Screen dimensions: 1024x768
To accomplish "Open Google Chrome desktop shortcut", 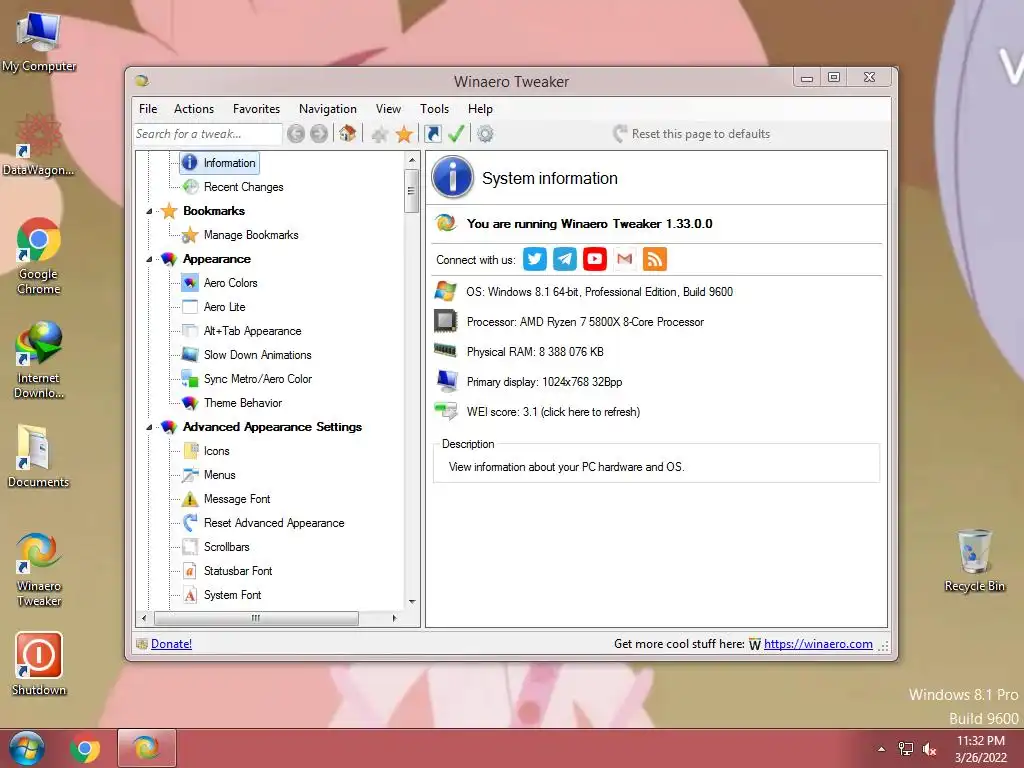I will click(x=39, y=256).
